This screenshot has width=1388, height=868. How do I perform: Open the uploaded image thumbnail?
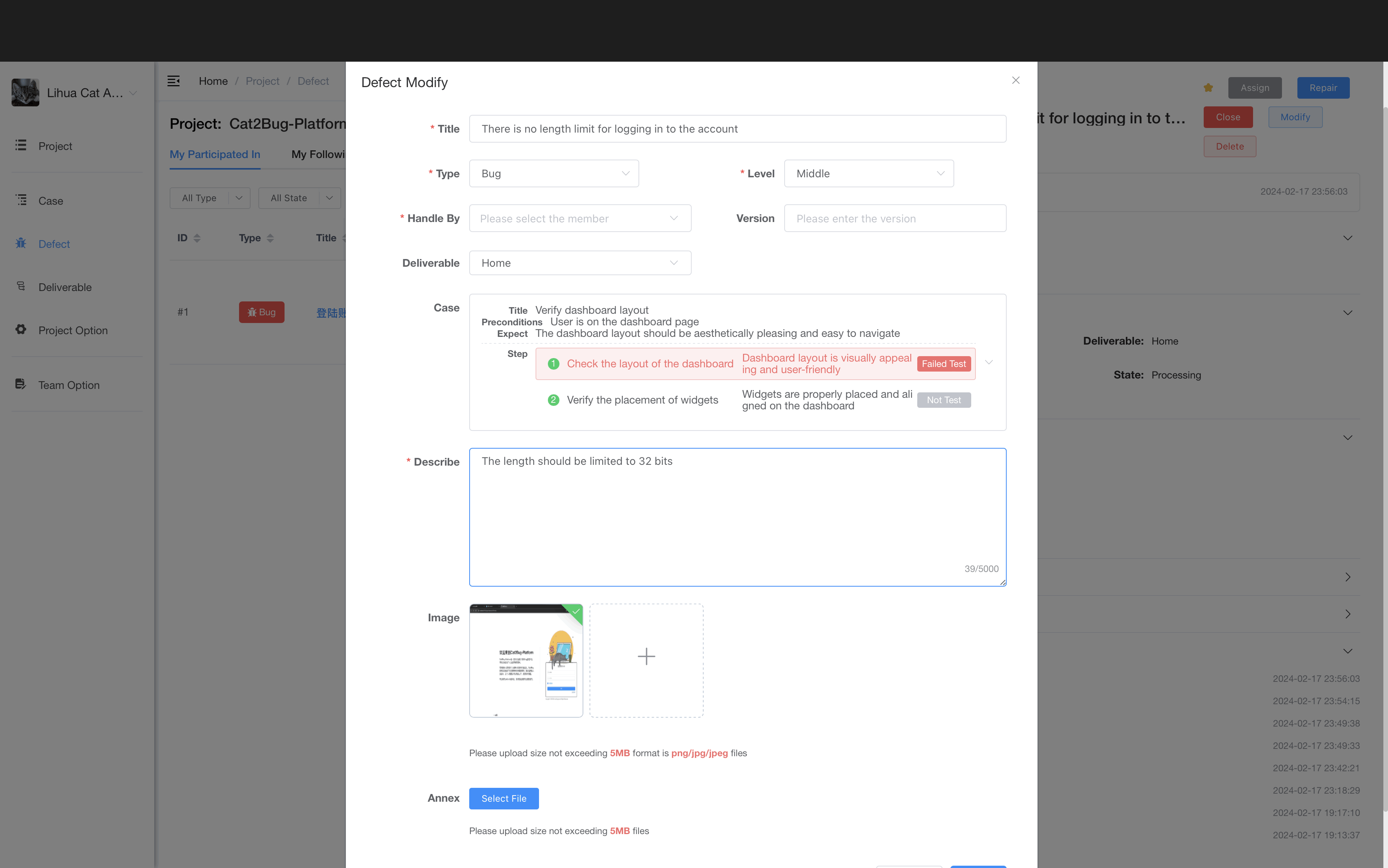pyautogui.click(x=526, y=660)
